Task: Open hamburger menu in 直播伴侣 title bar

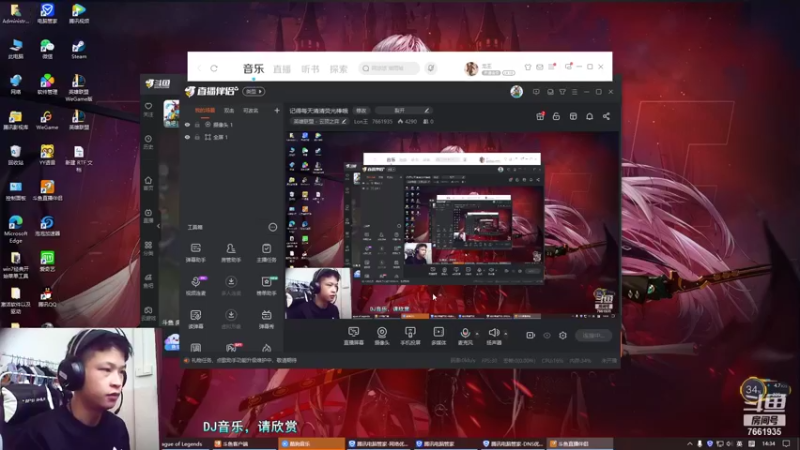Action: click(x=574, y=92)
